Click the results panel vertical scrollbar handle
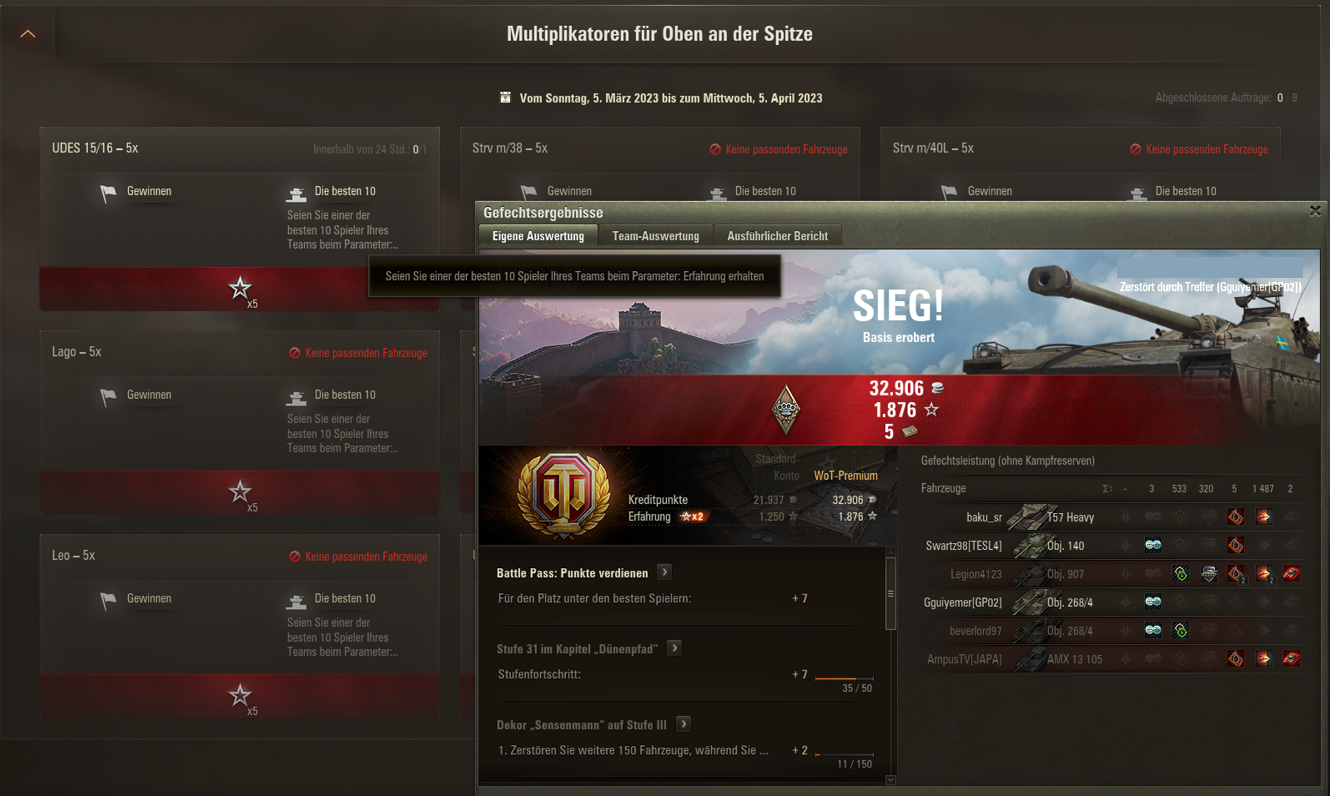 890,592
